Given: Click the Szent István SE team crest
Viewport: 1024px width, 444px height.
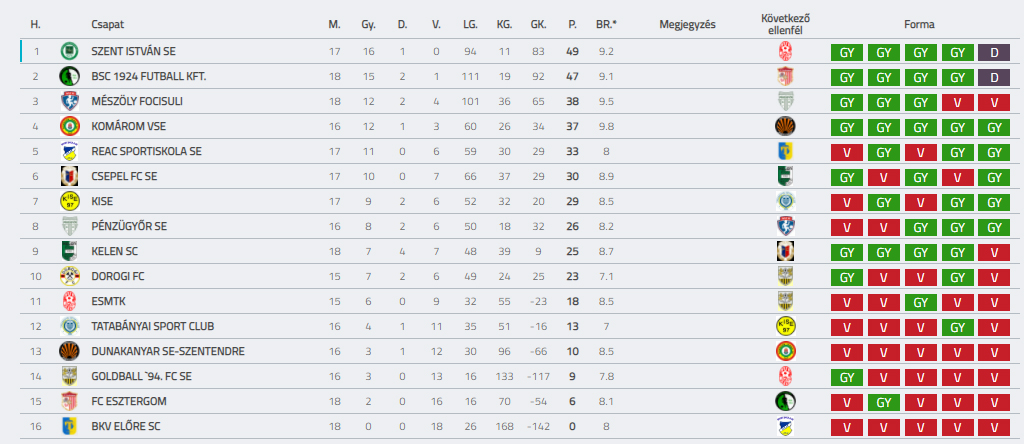Looking at the screenshot, I should tap(69, 51).
